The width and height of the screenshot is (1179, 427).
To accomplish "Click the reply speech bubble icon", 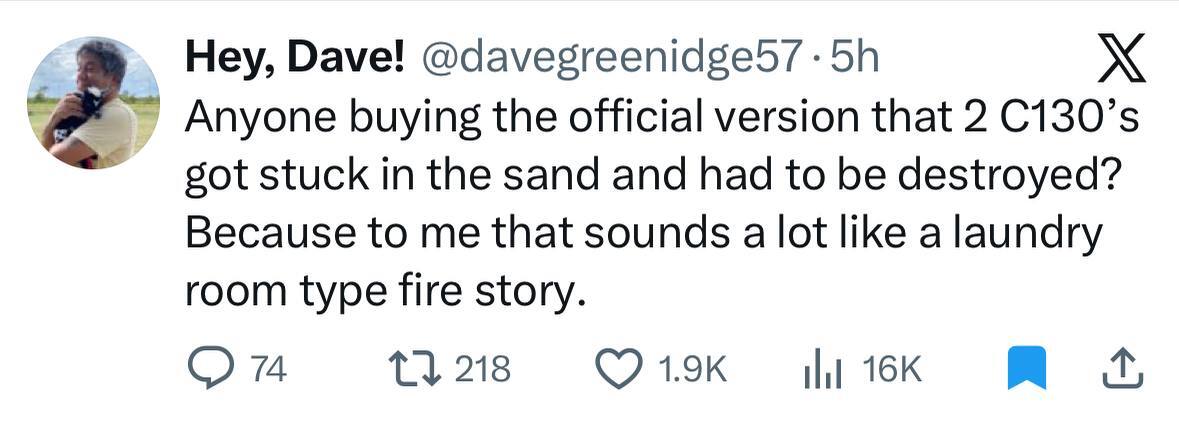I will coord(210,370).
